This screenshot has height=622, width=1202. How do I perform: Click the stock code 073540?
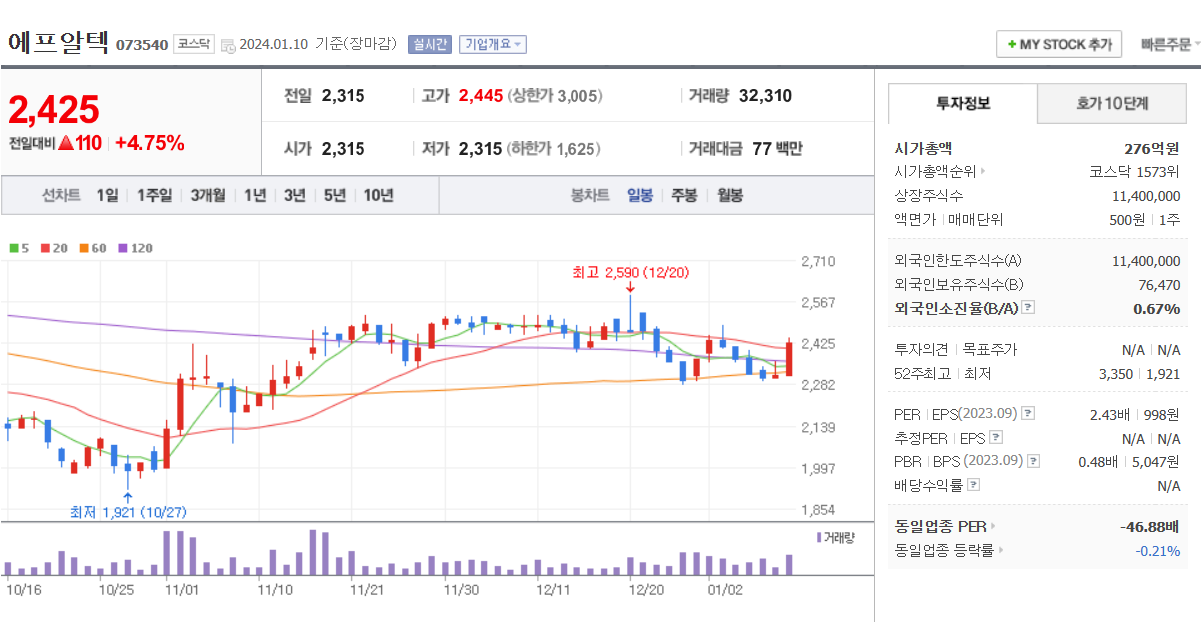click(142, 45)
